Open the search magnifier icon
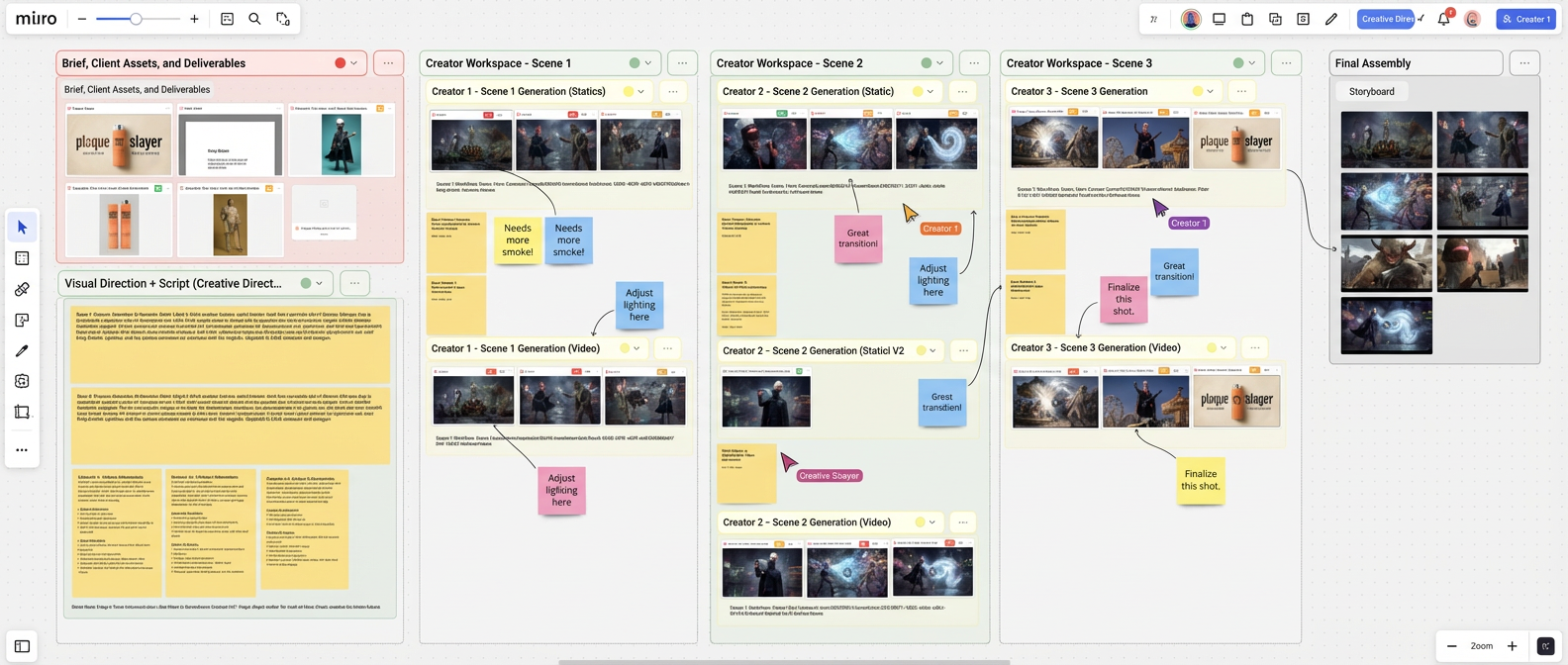1568x665 pixels. click(x=254, y=19)
